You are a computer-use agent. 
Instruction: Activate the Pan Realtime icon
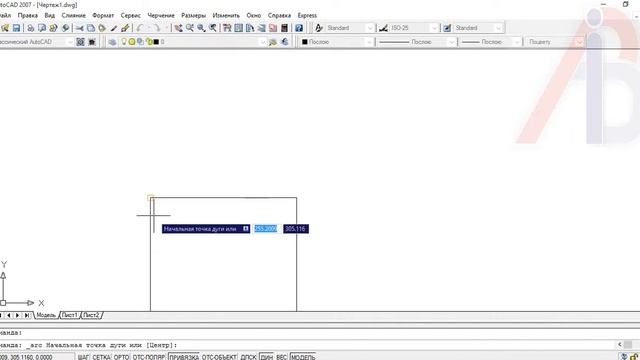click(178, 28)
